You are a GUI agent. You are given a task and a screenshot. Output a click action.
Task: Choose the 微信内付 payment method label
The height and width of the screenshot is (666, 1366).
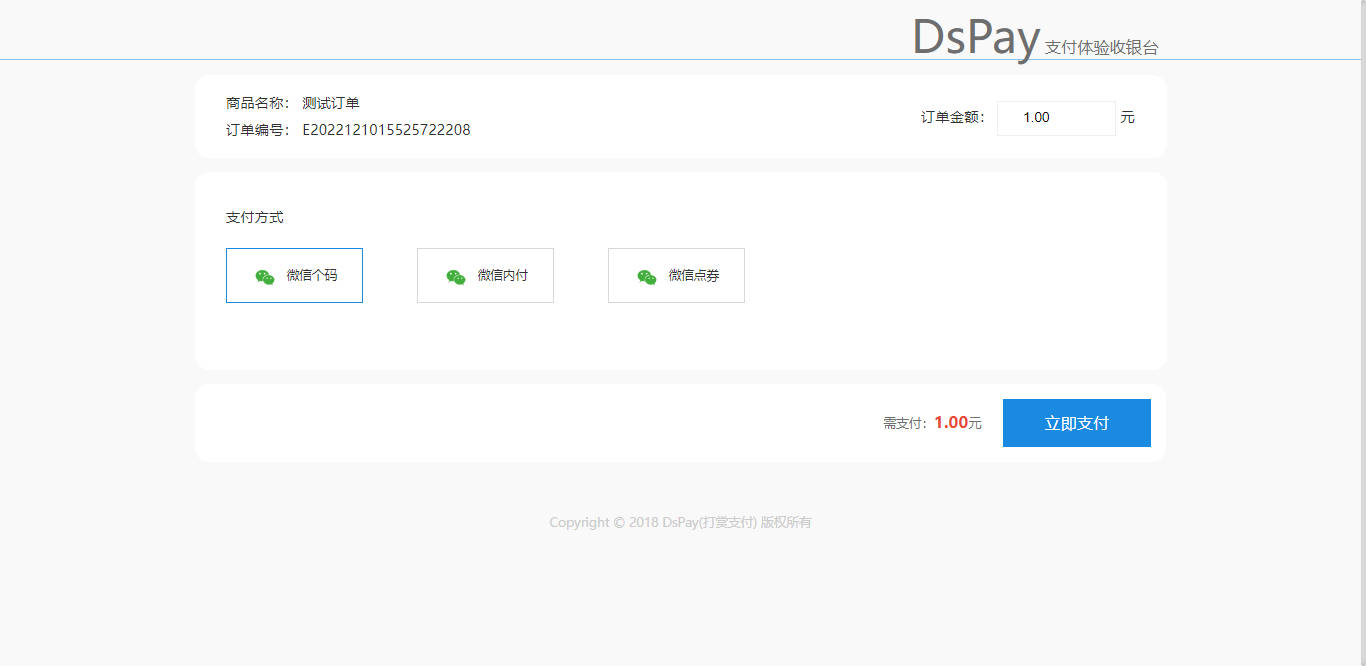503,276
